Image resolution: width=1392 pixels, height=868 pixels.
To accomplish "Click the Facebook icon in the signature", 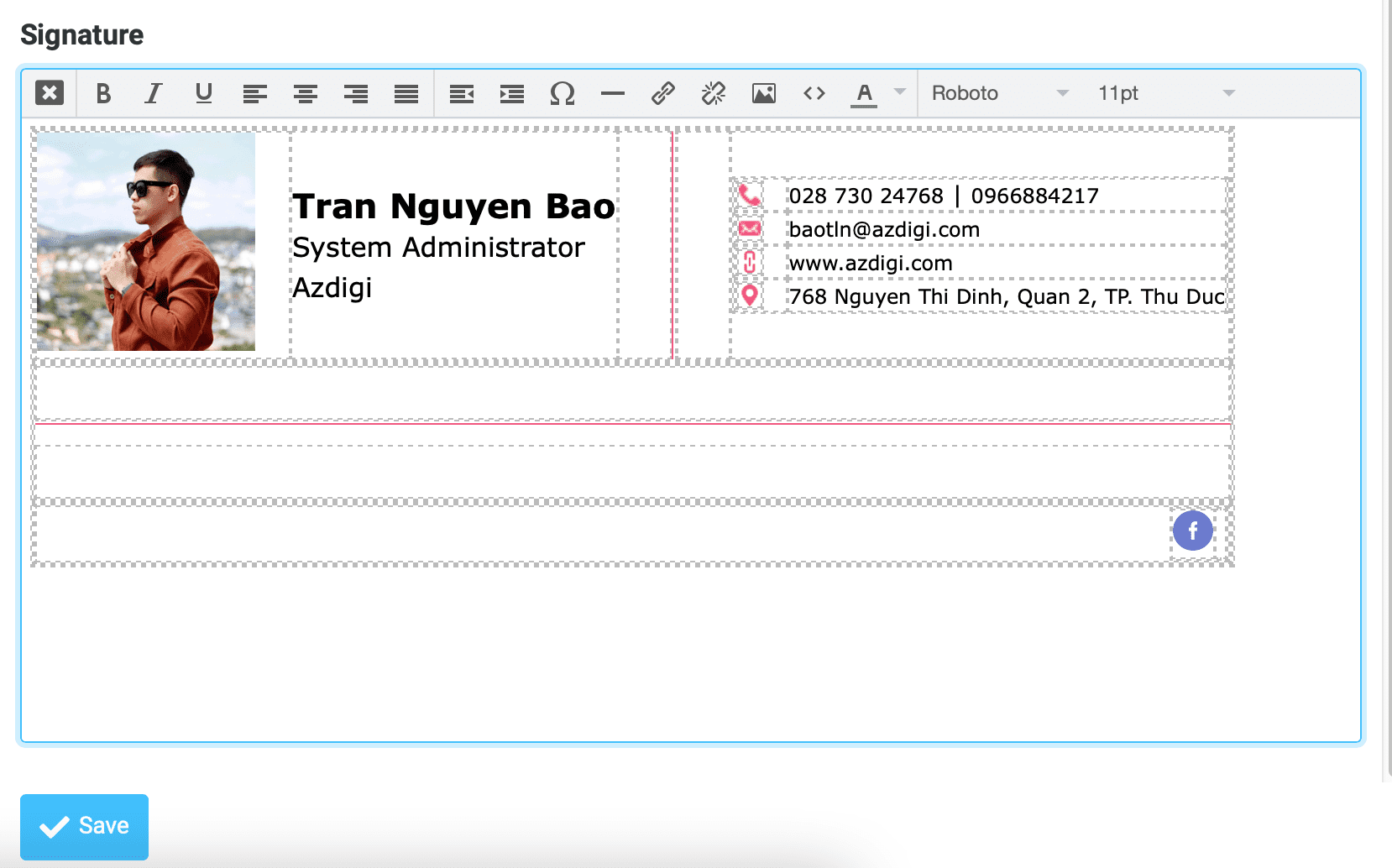I will (1192, 530).
